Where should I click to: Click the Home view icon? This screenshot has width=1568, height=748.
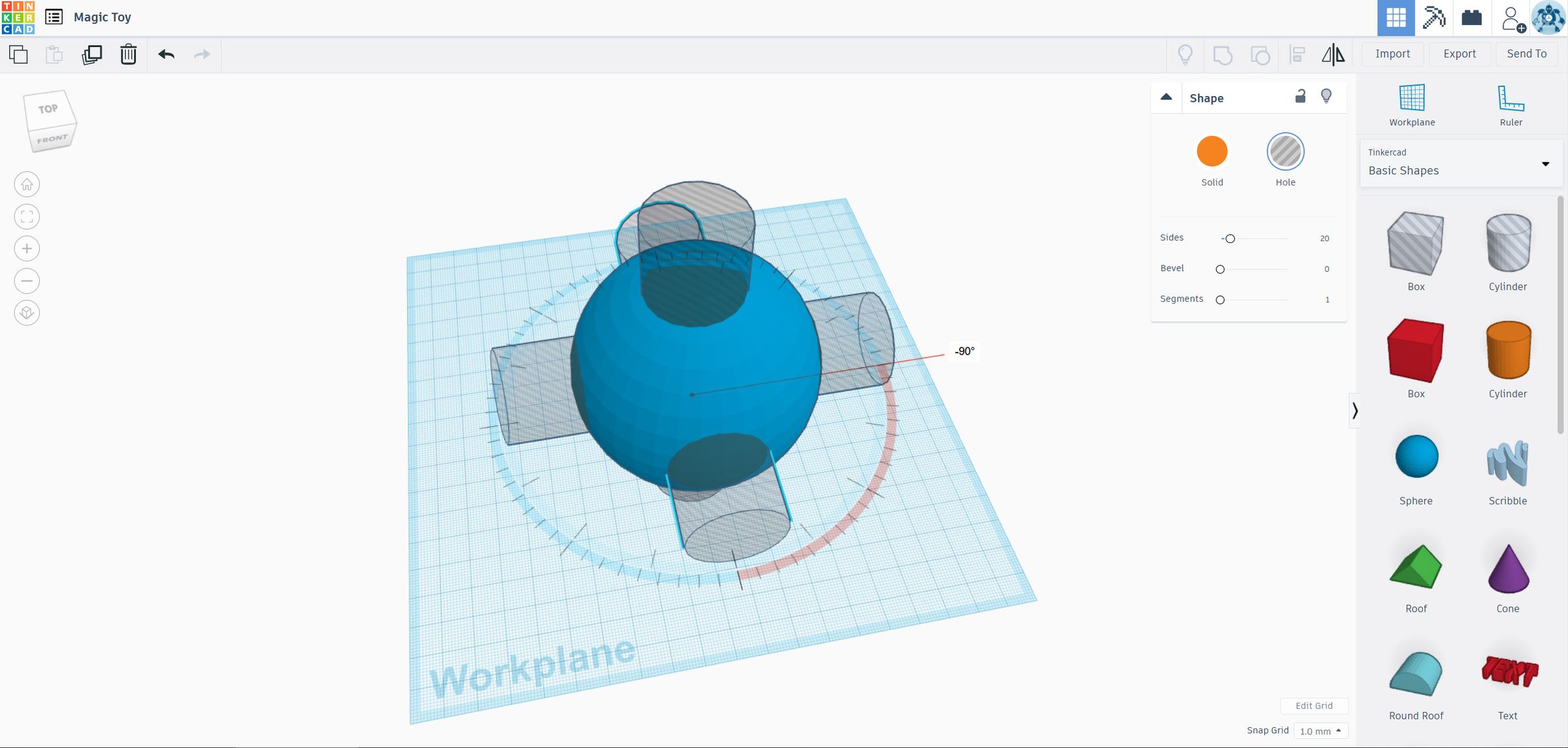click(27, 185)
